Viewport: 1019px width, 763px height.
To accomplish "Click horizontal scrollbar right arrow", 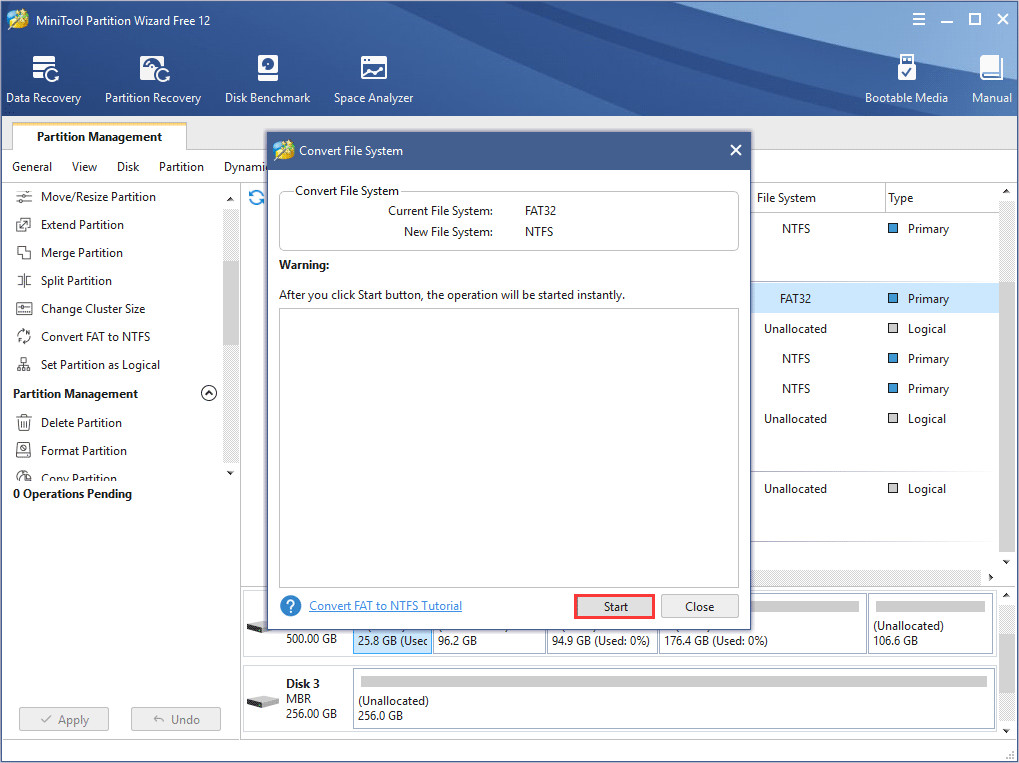I will [x=990, y=576].
